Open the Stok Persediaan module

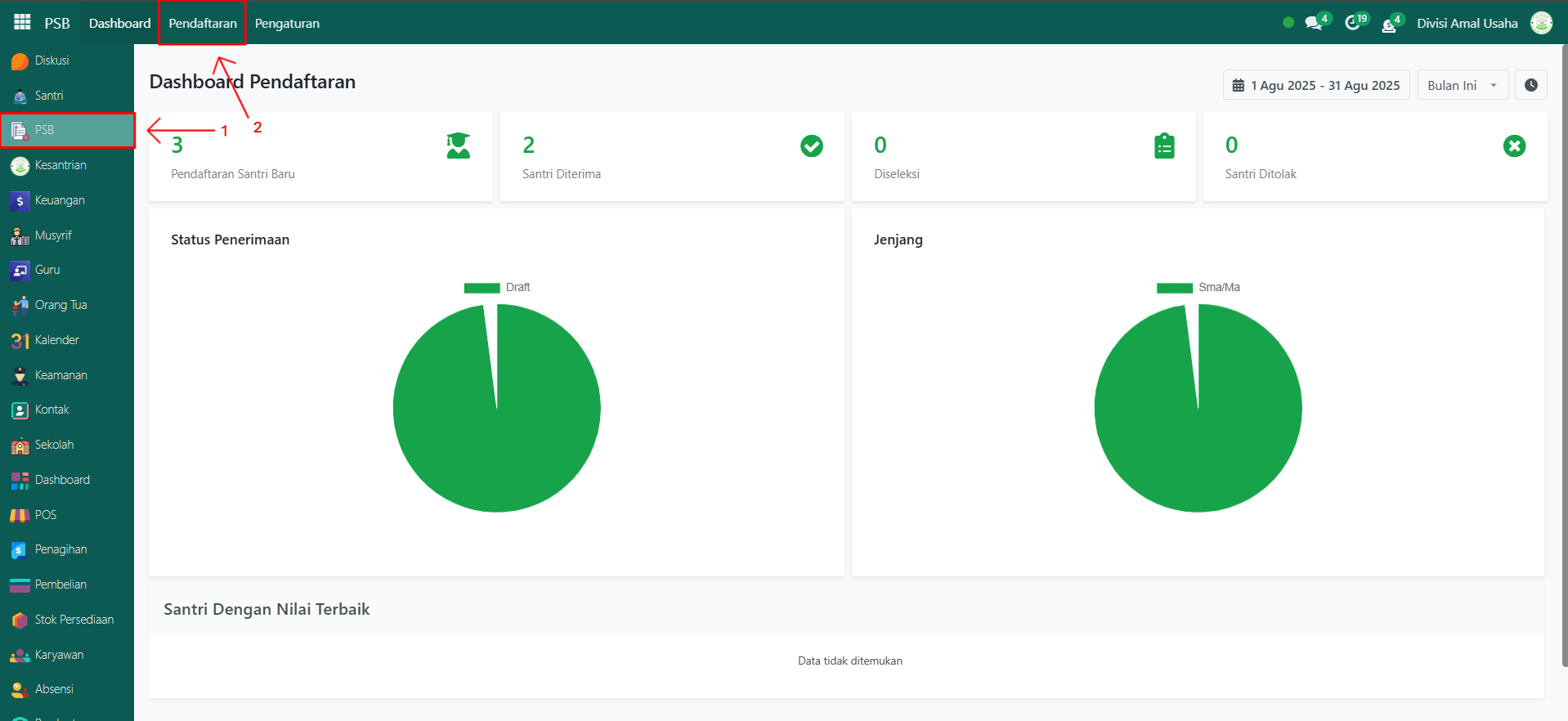pyautogui.click(x=74, y=620)
